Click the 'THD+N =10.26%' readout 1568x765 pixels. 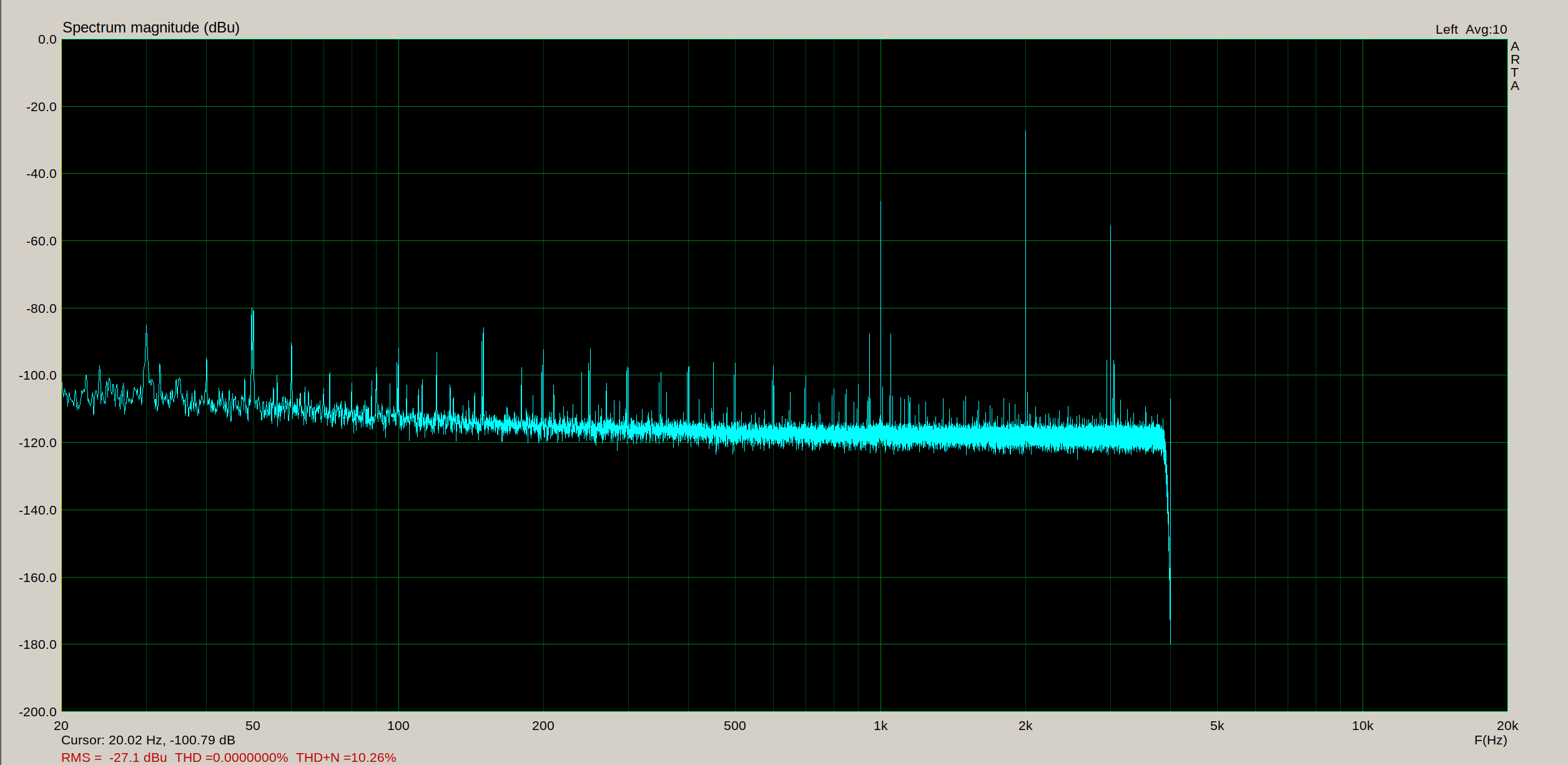click(346, 758)
